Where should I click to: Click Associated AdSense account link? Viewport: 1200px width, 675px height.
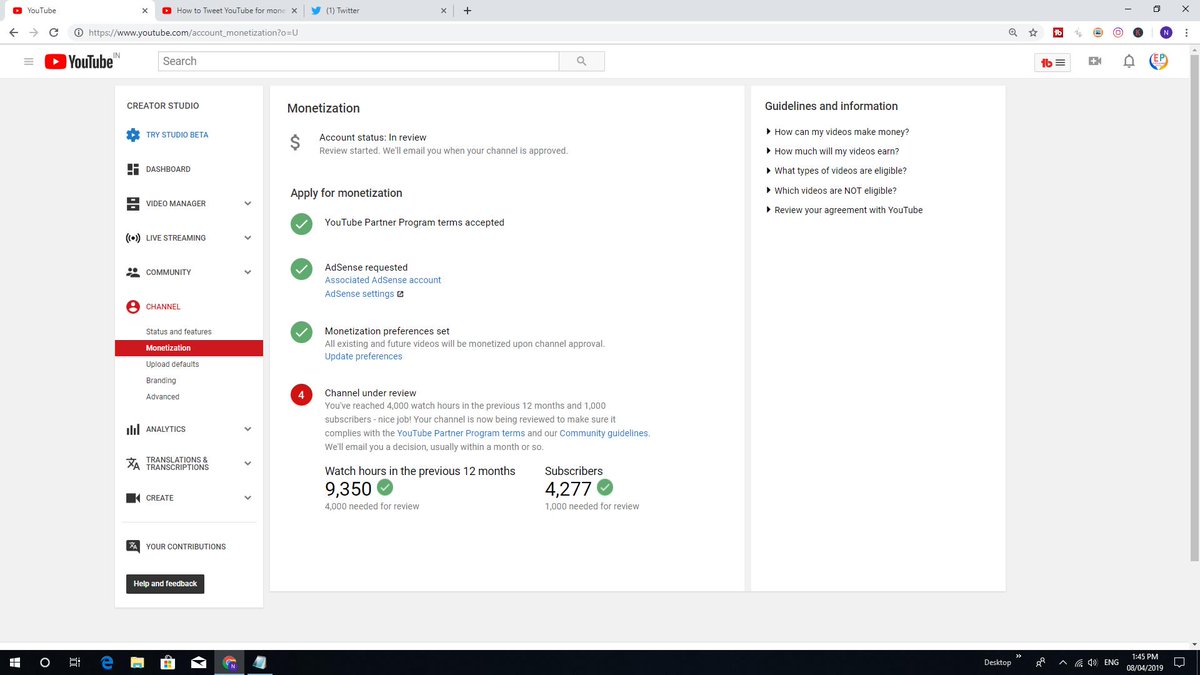(x=383, y=280)
